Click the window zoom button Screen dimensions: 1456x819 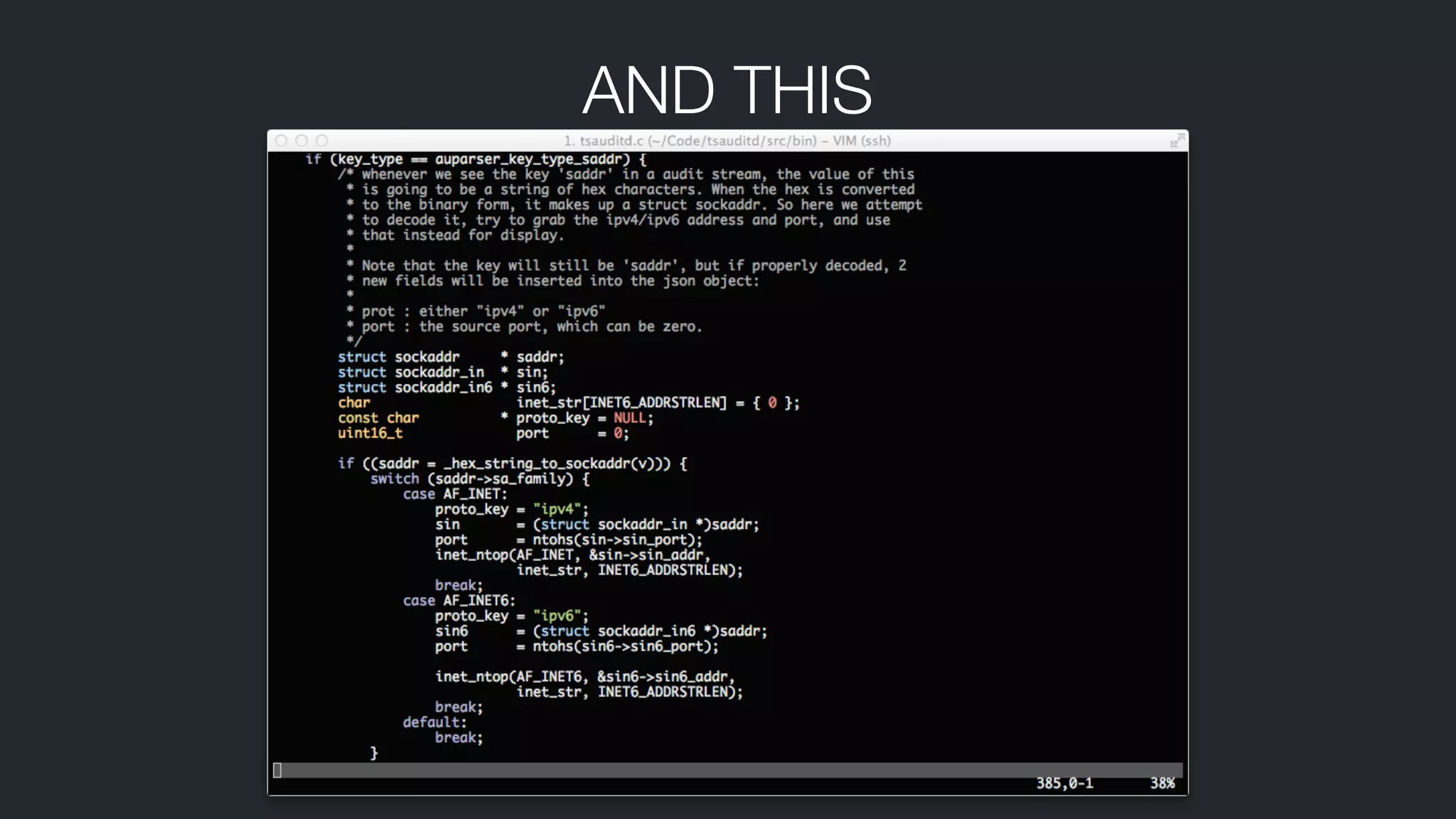coord(322,141)
